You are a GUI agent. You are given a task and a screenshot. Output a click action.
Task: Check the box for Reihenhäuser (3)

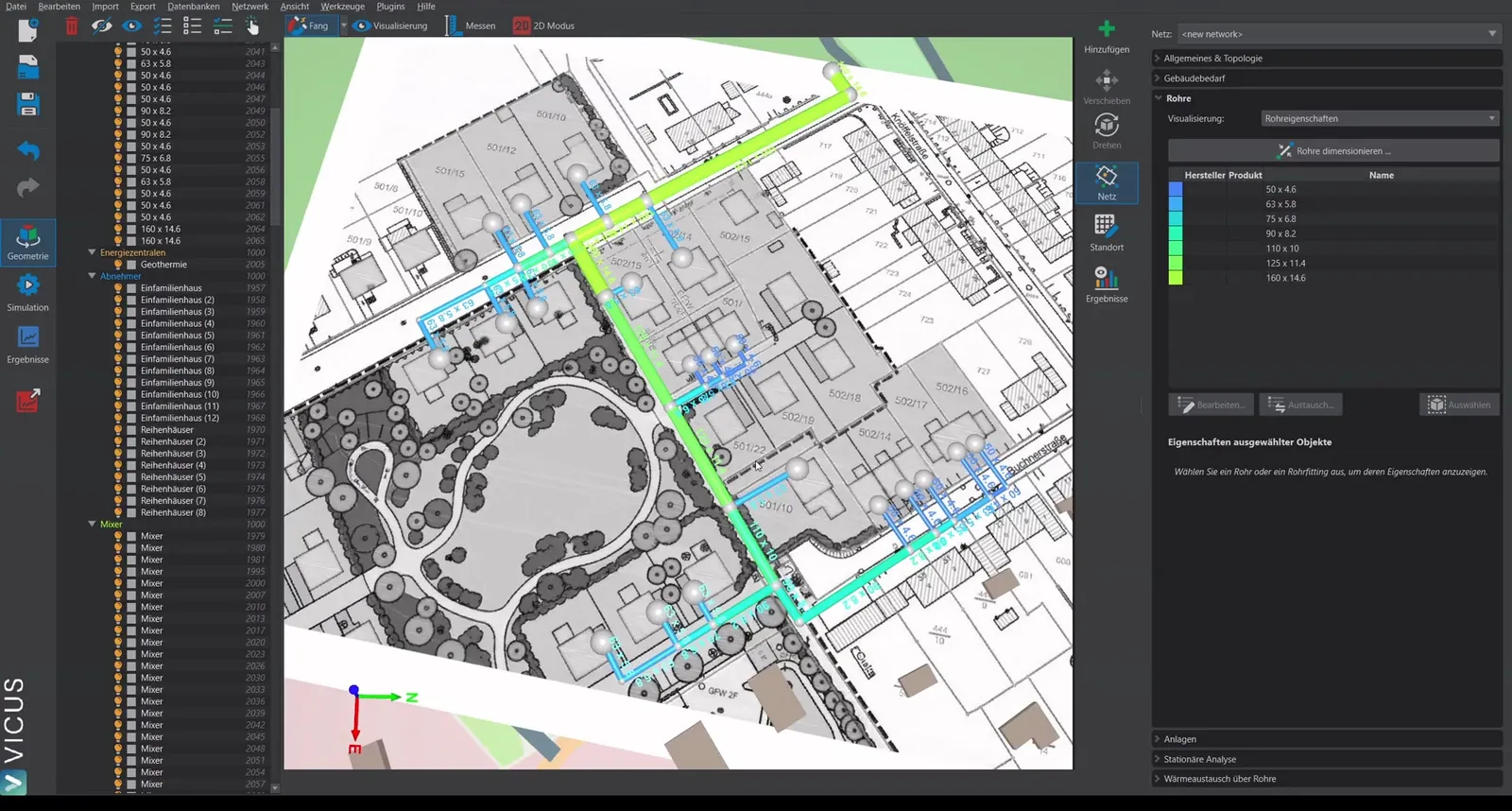coord(131,454)
